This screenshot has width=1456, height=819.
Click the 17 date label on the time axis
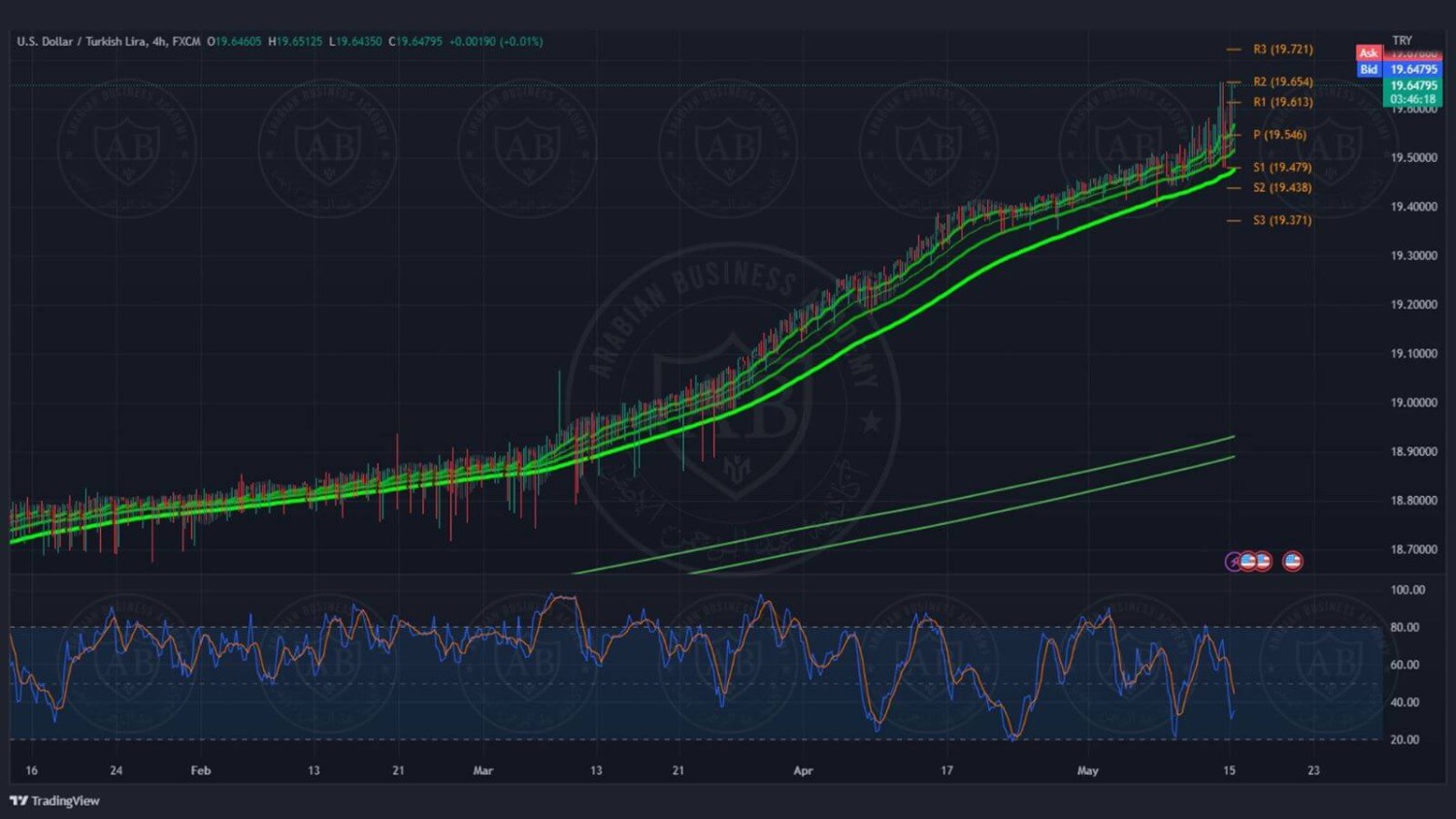point(946,770)
